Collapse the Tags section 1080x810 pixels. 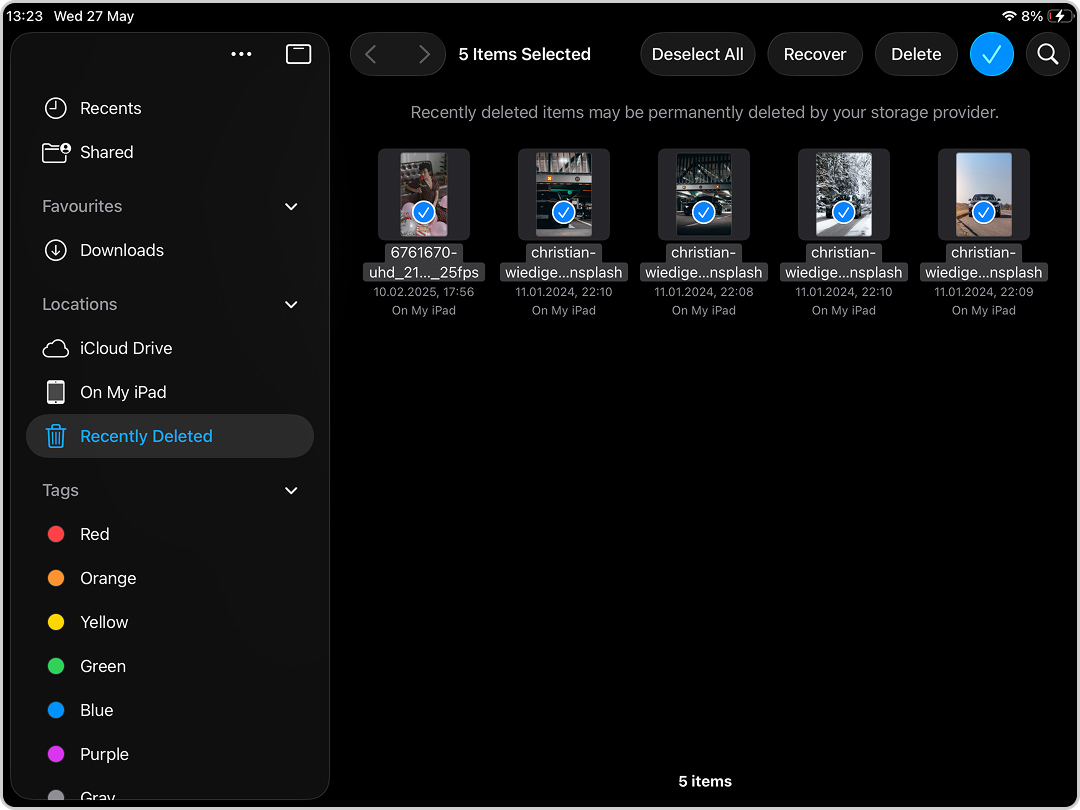tap(291, 490)
